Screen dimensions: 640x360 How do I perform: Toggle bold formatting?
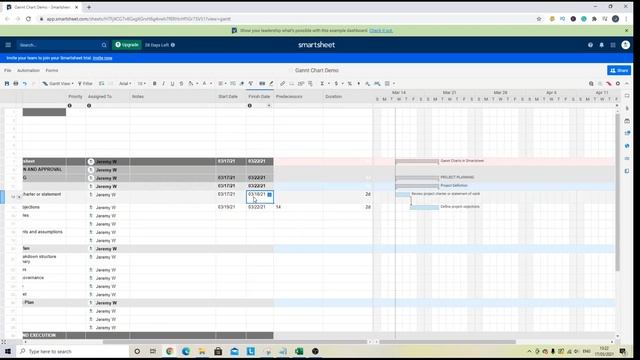click(155, 84)
